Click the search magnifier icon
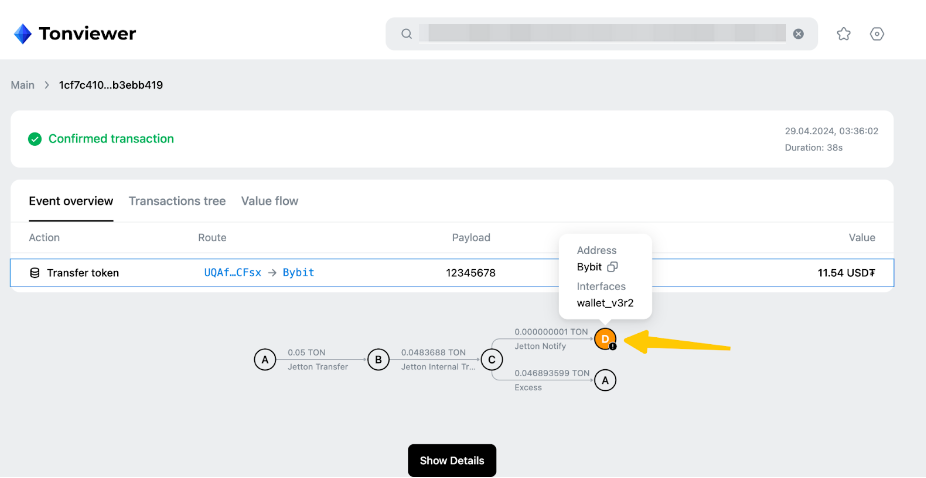The width and height of the screenshot is (926, 478). coord(407,34)
